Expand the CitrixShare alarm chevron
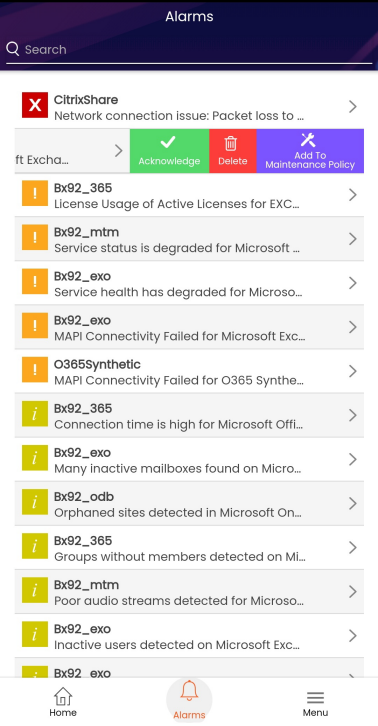 353,107
